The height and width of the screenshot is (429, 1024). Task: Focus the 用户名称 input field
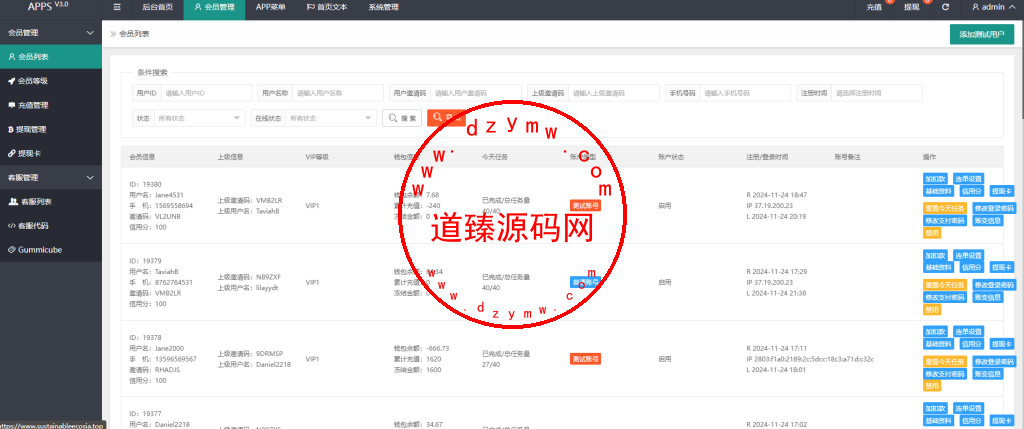click(338, 93)
